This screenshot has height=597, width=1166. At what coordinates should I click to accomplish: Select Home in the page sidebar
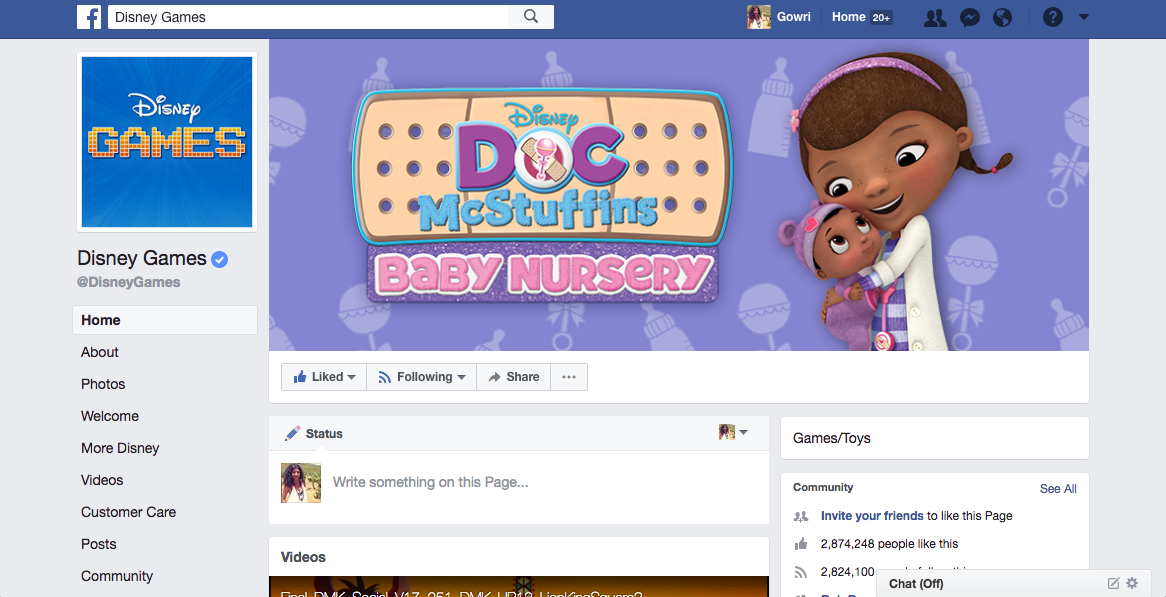(165, 320)
